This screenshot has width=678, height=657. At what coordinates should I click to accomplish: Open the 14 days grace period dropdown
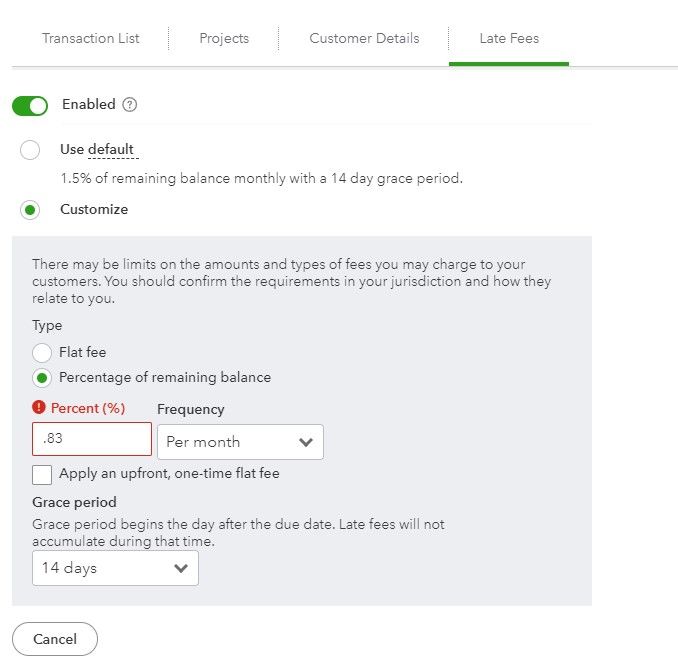(115, 568)
